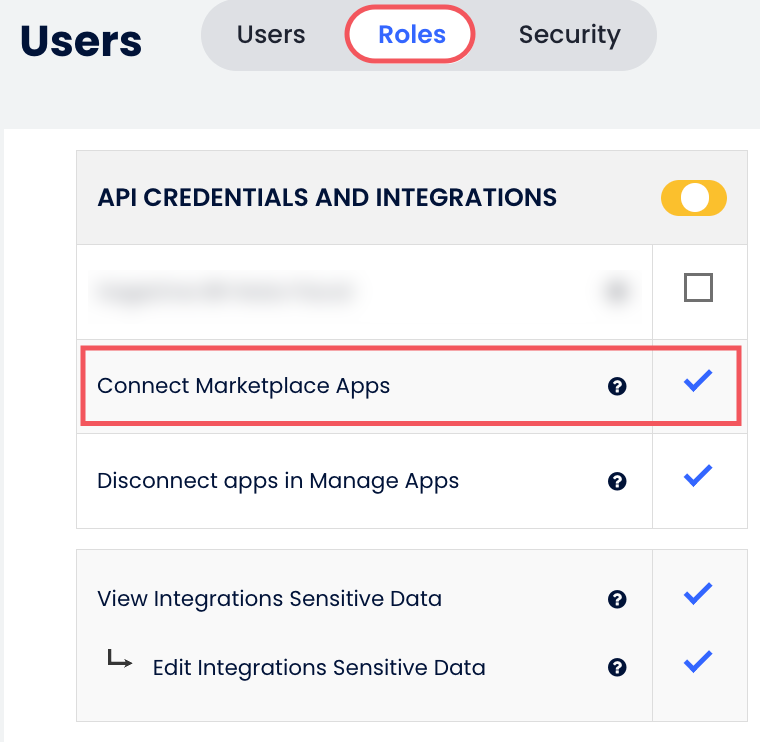Untick Edit Integrations Sensitive Data checkmark
This screenshot has height=742, width=760.
[x=697, y=661]
